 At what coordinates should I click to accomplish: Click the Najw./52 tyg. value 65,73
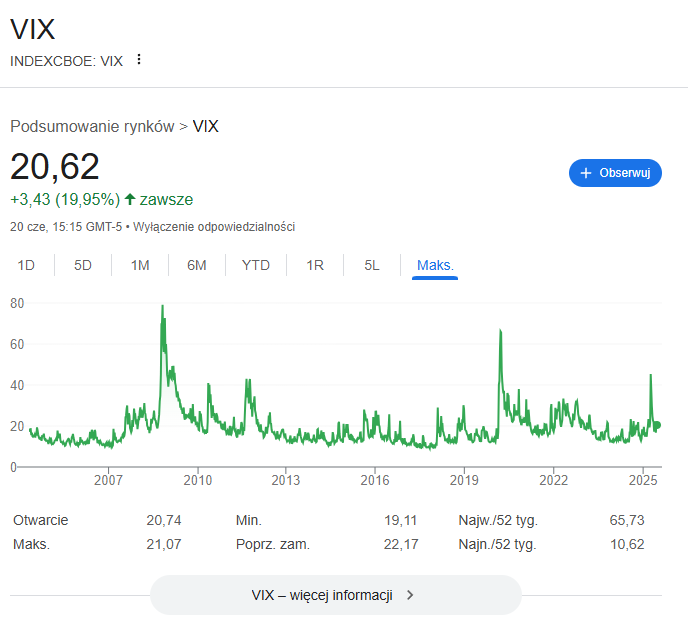pos(627,520)
